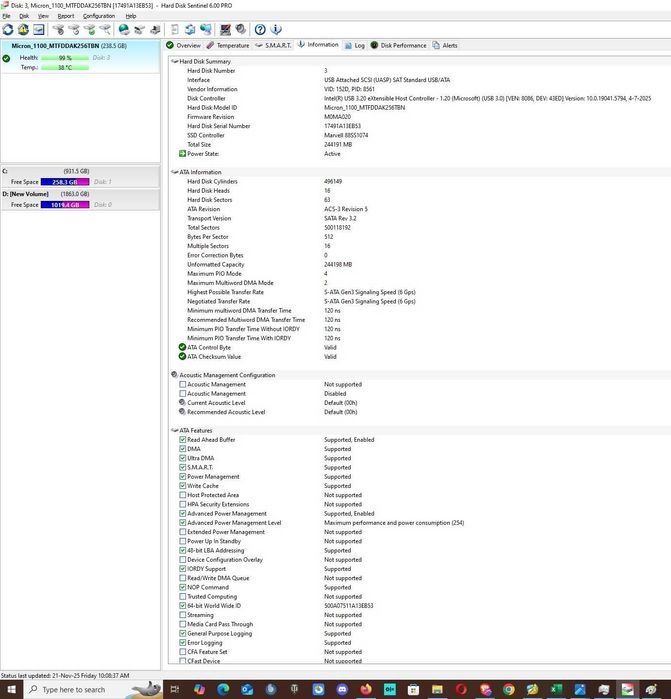Open Excel from the taskbar
This screenshot has height=699, width=671.
pos(556,690)
